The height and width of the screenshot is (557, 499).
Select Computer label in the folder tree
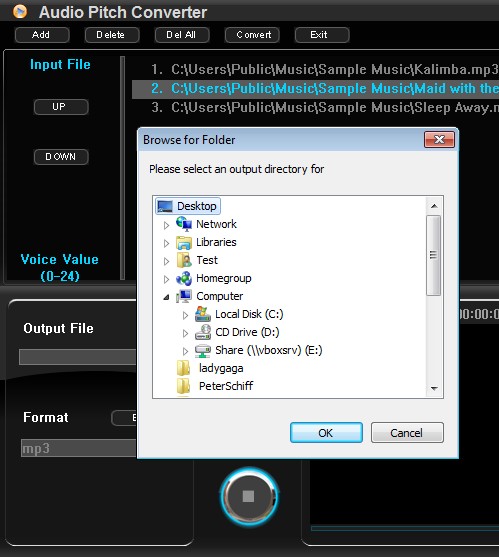click(x=219, y=296)
